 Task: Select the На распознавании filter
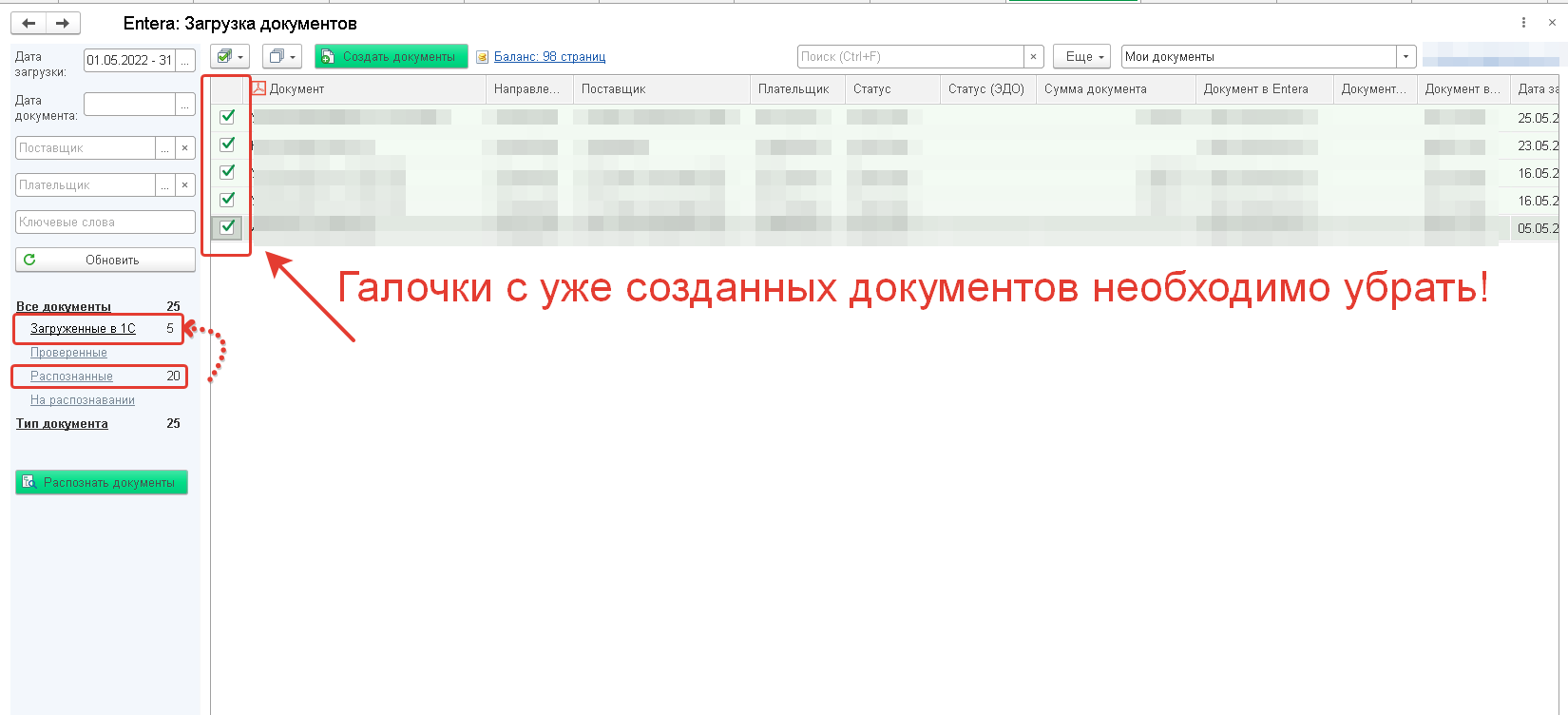pos(83,400)
